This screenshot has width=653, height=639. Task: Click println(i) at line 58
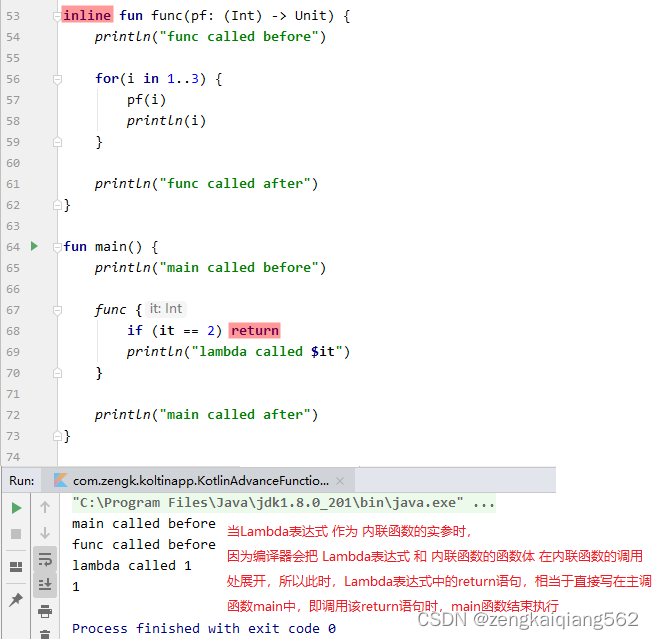166,121
